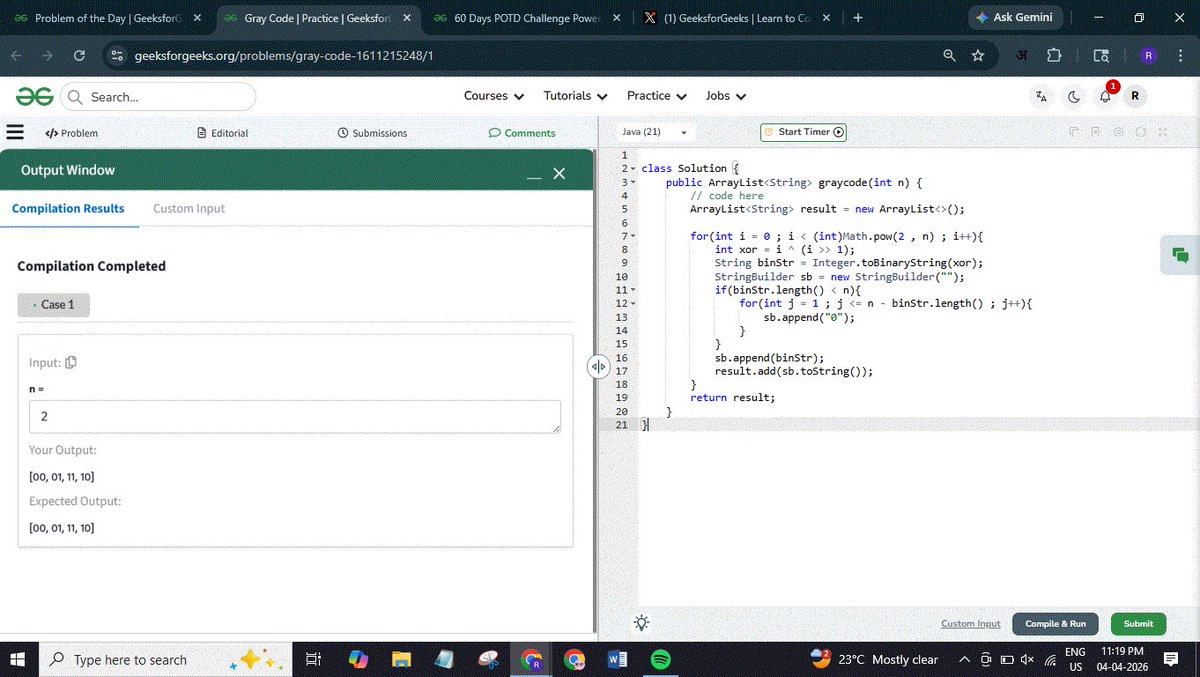1200x677 pixels.
Task: Select the Custom Input tab in Output Window
Action: 189,209
